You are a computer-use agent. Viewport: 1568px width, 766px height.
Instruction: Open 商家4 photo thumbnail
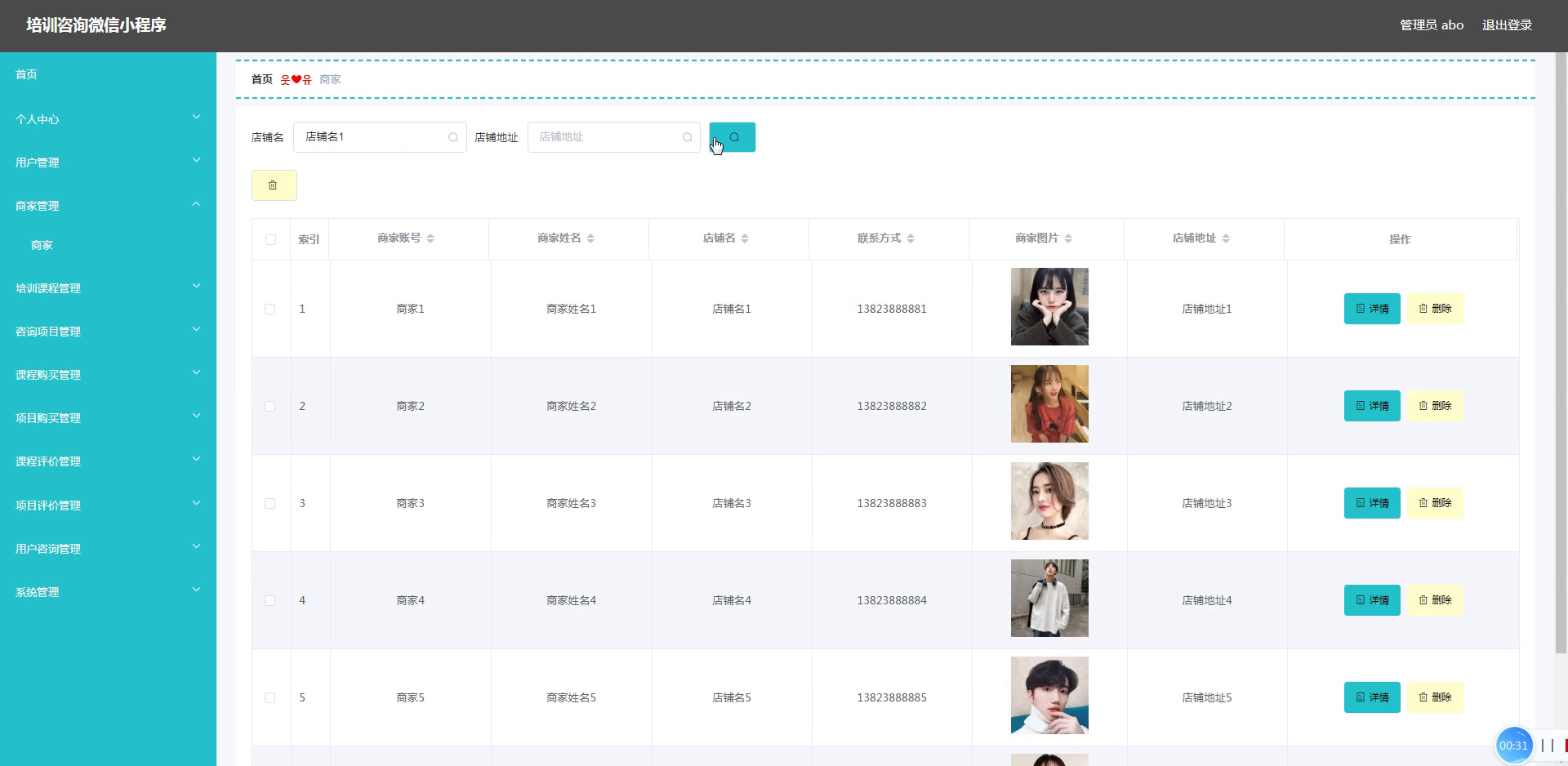point(1049,599)
